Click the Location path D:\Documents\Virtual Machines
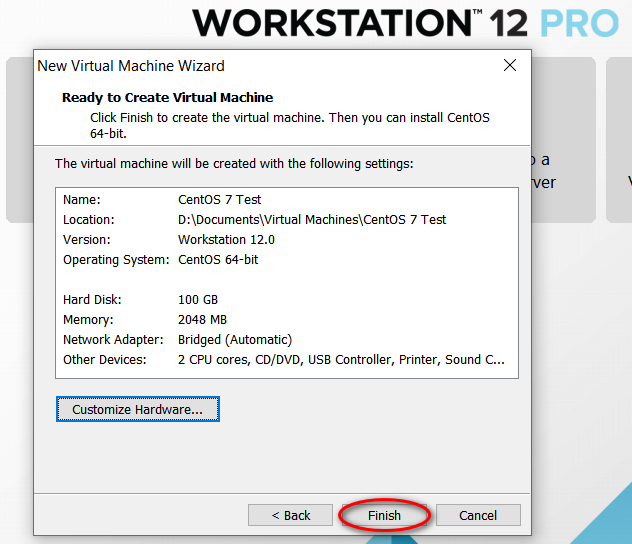 [x=312, y=220]
